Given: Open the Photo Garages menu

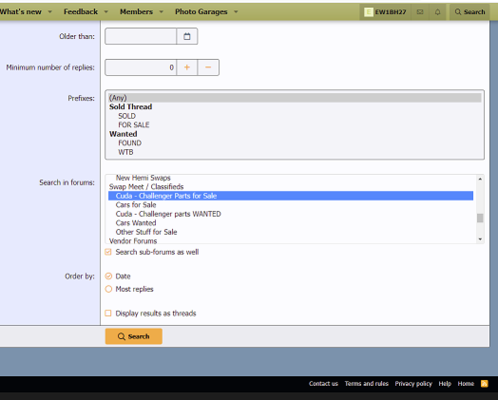Looking at the screenshot, I should click(x=201, y=12).
